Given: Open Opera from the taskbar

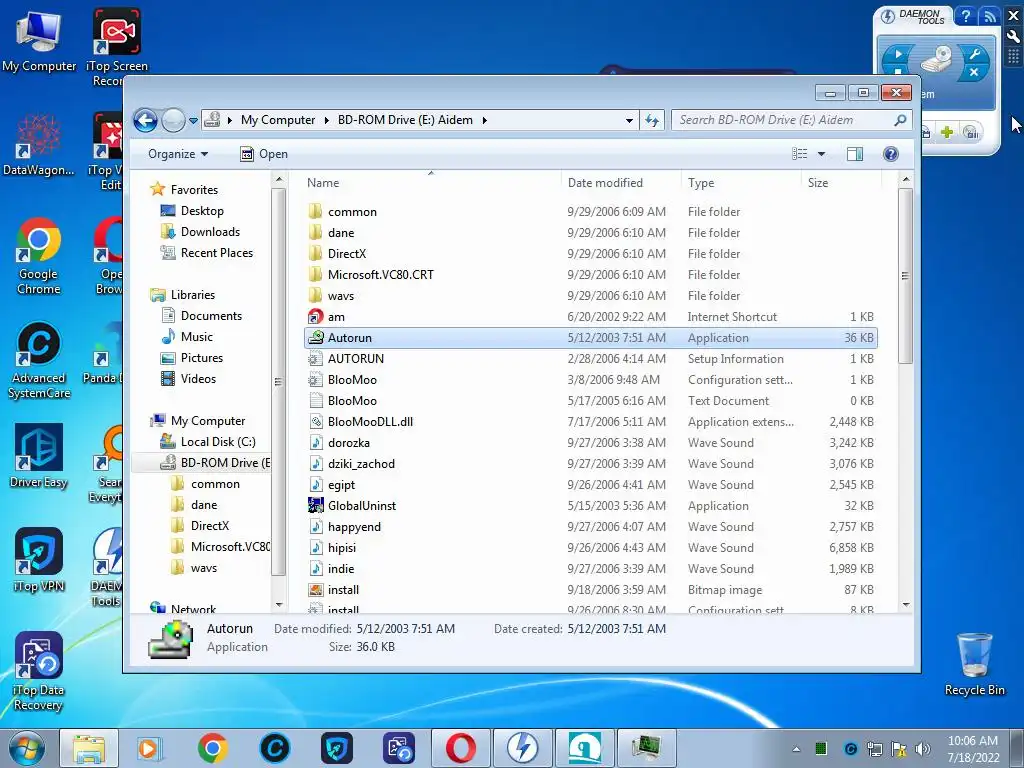Looking at the screenshot, I should 461,748.
